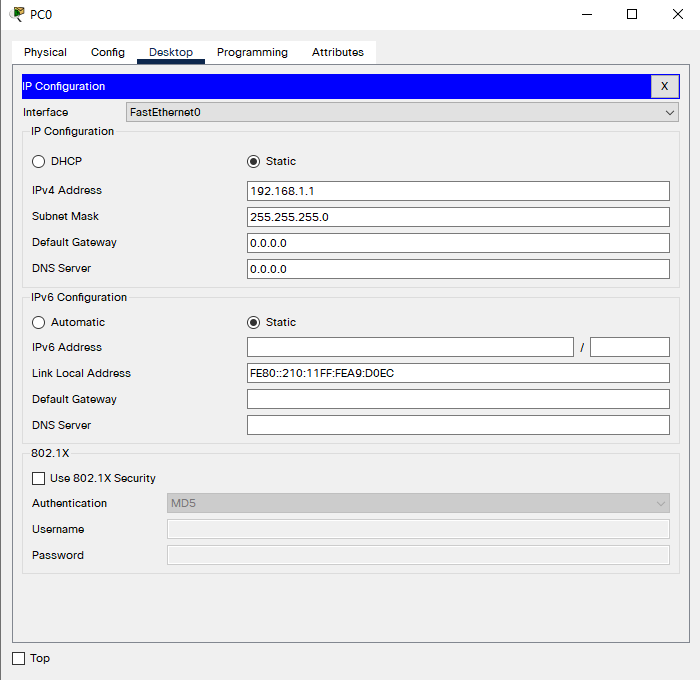This screenshot has width=700, height=680.
Task: Open the Config tab
Action: point(108,52)
